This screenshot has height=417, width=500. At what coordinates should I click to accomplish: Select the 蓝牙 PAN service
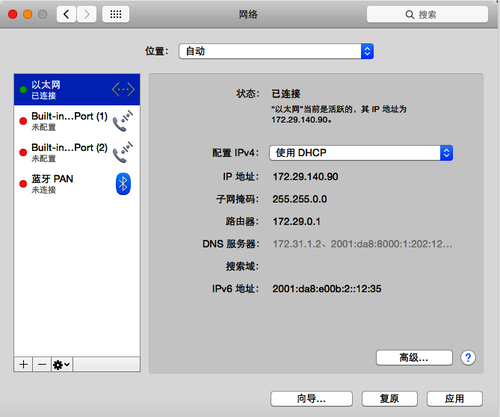(x=77, y=184)
